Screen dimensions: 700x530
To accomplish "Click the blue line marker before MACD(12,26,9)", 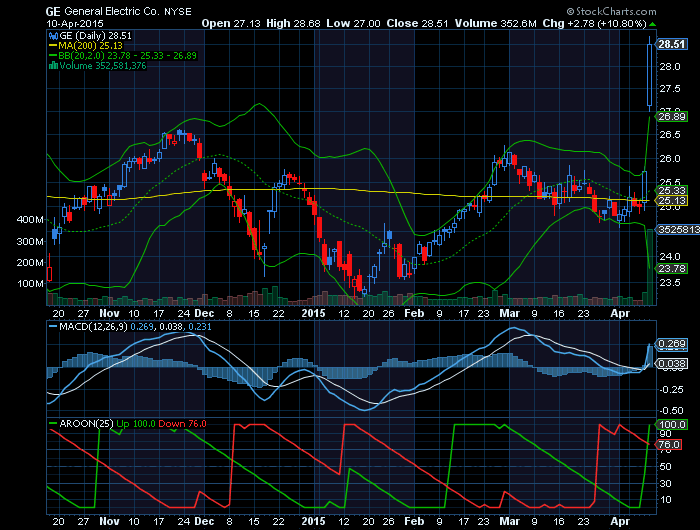I will tap(53, 327).
